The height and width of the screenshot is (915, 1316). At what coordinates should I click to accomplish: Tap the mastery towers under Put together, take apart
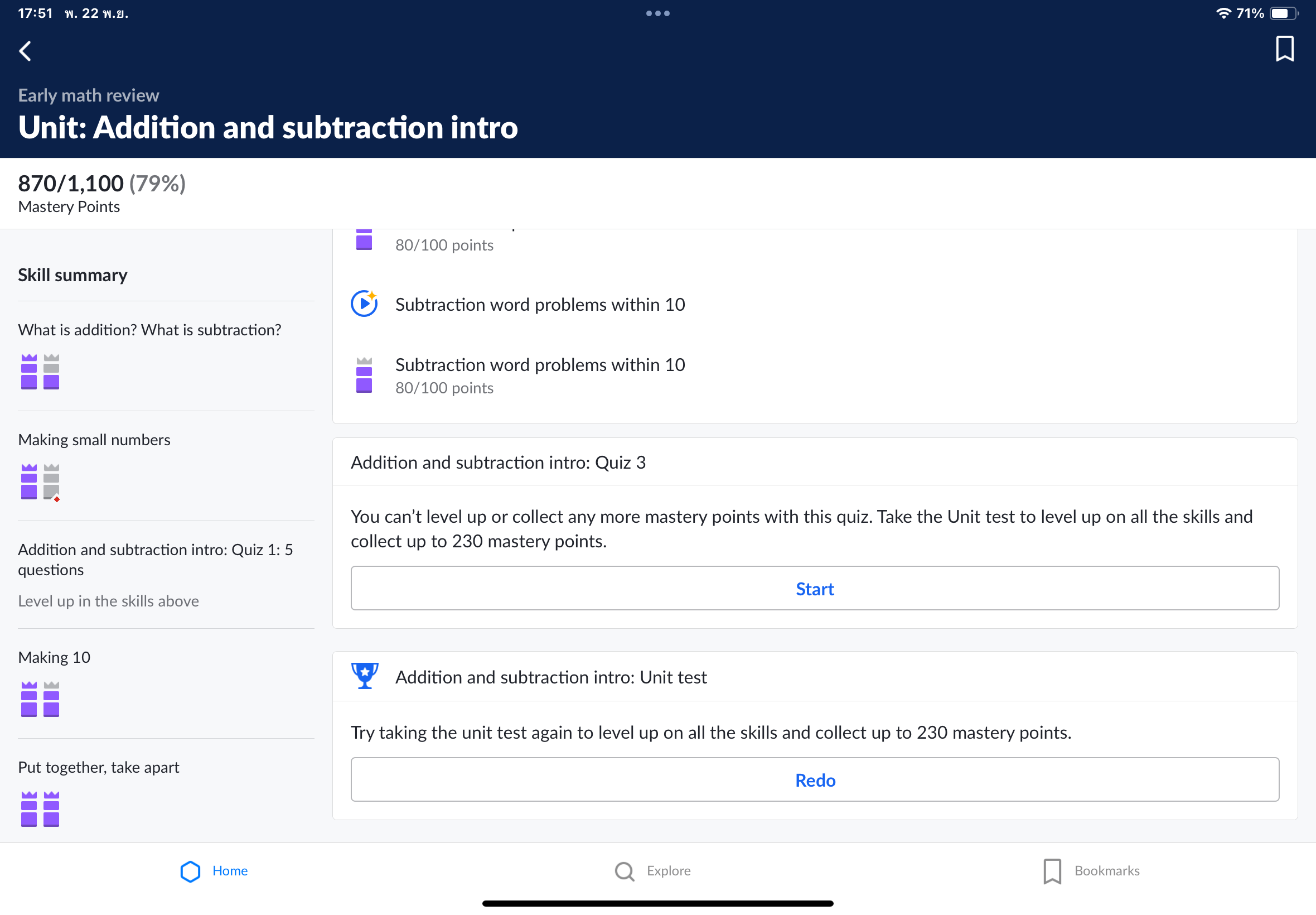pyautogui.click(x=40, y=808)
